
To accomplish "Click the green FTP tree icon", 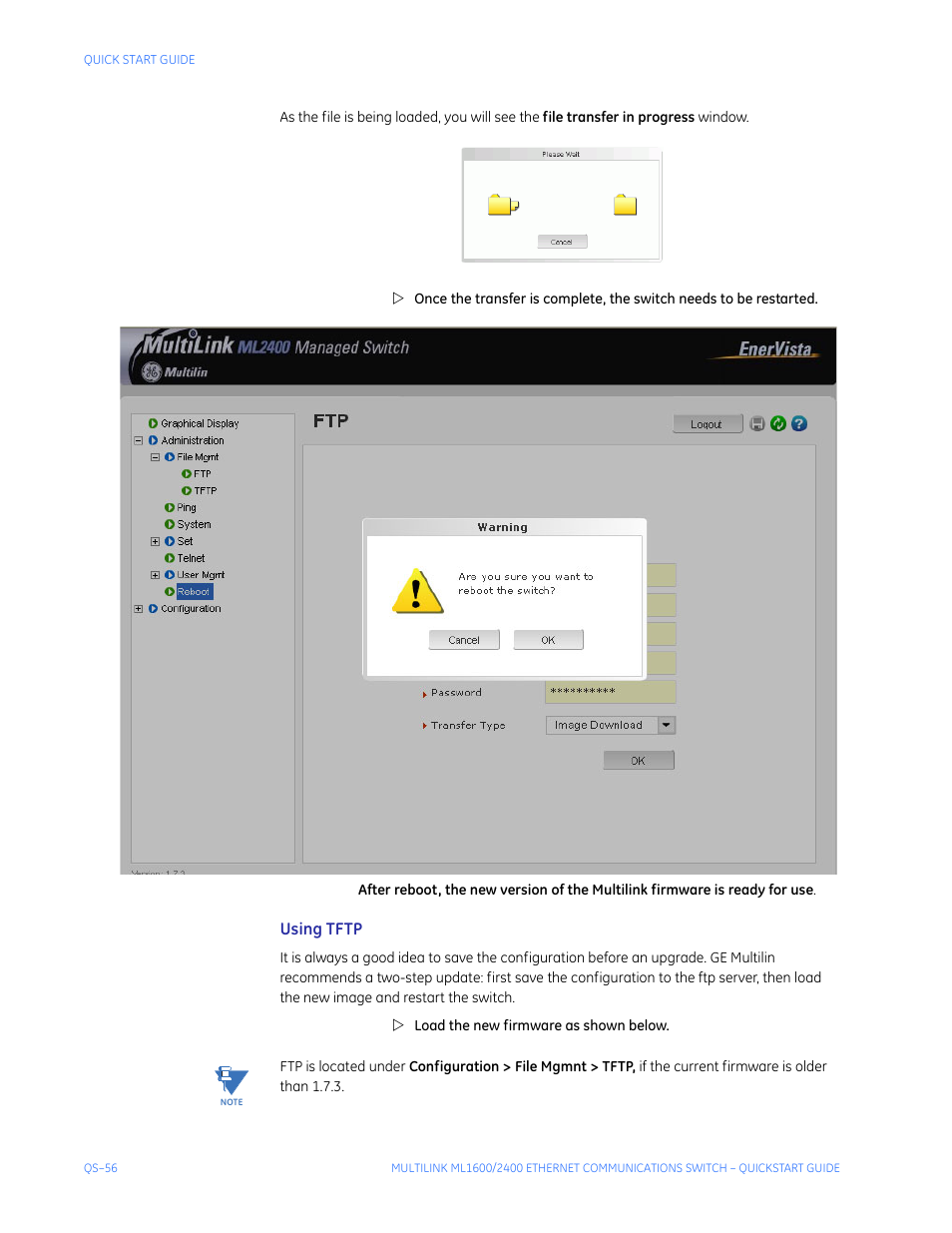I will (x=187, y=474).
